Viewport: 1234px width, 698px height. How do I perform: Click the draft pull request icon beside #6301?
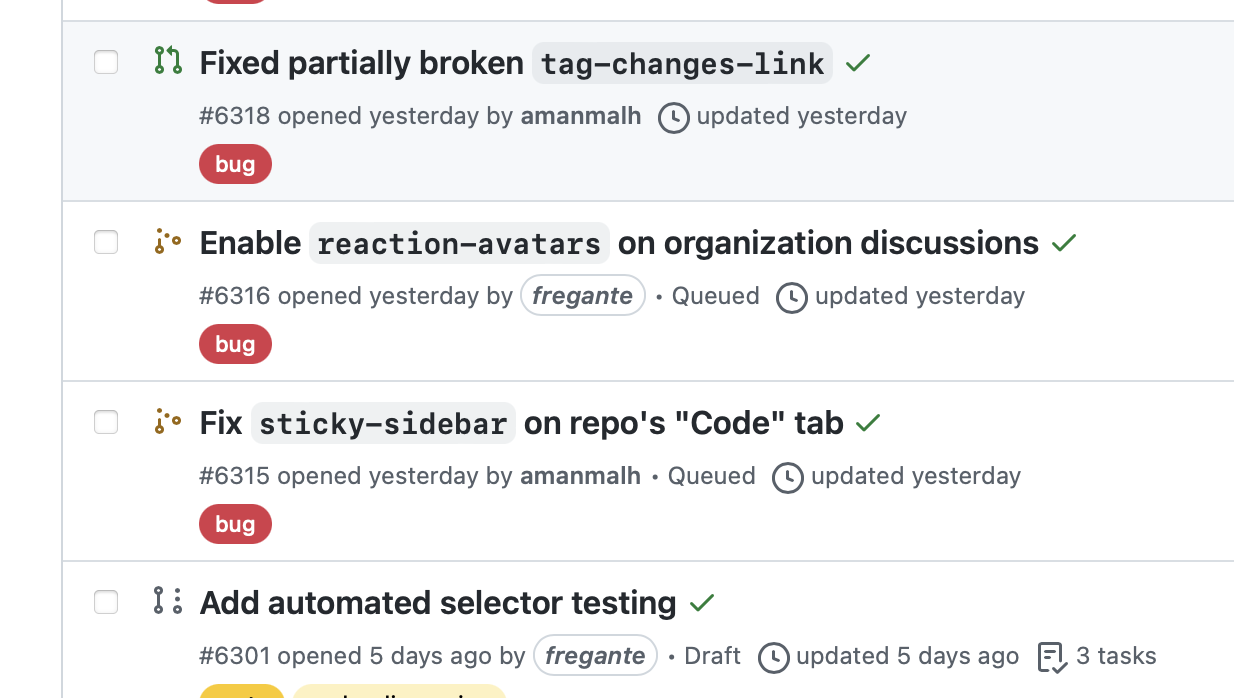pos(168,602)
